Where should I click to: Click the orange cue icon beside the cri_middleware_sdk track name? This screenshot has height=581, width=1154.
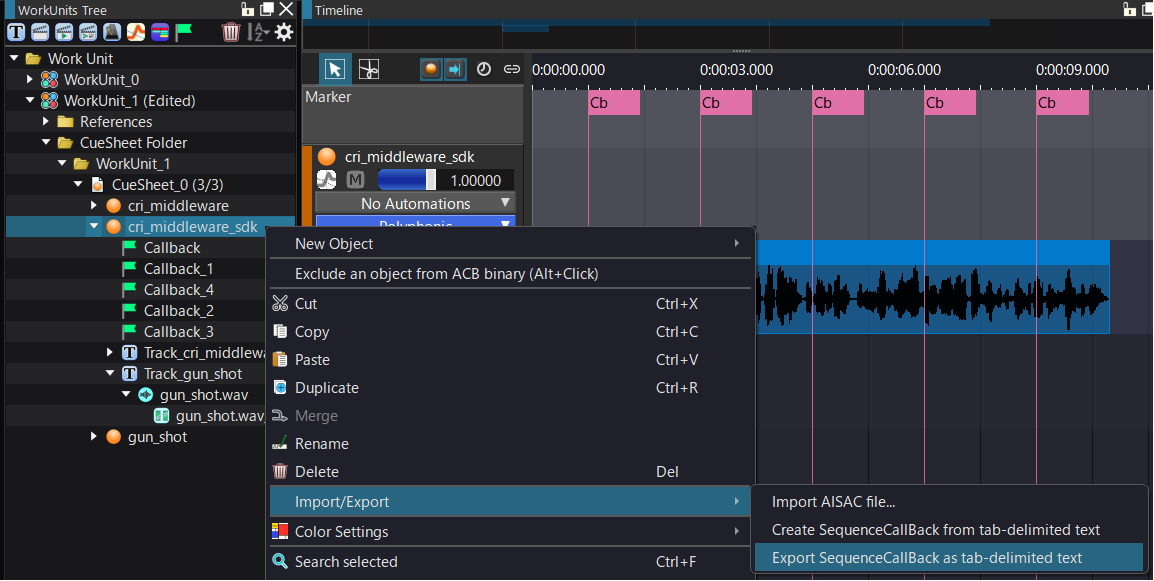(x=327, y=157)
